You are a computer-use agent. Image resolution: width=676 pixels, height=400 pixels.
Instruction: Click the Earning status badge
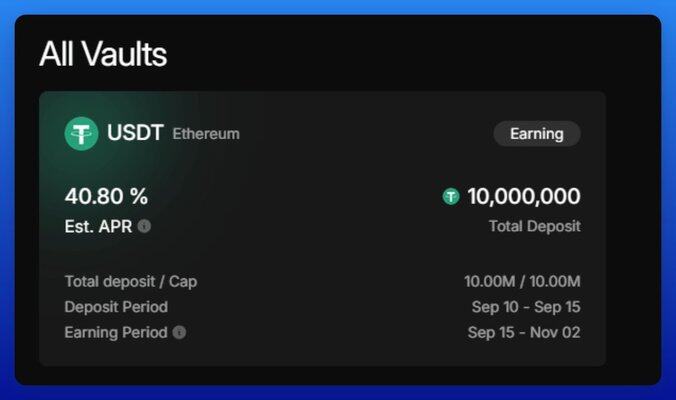[x=537, y=133]
